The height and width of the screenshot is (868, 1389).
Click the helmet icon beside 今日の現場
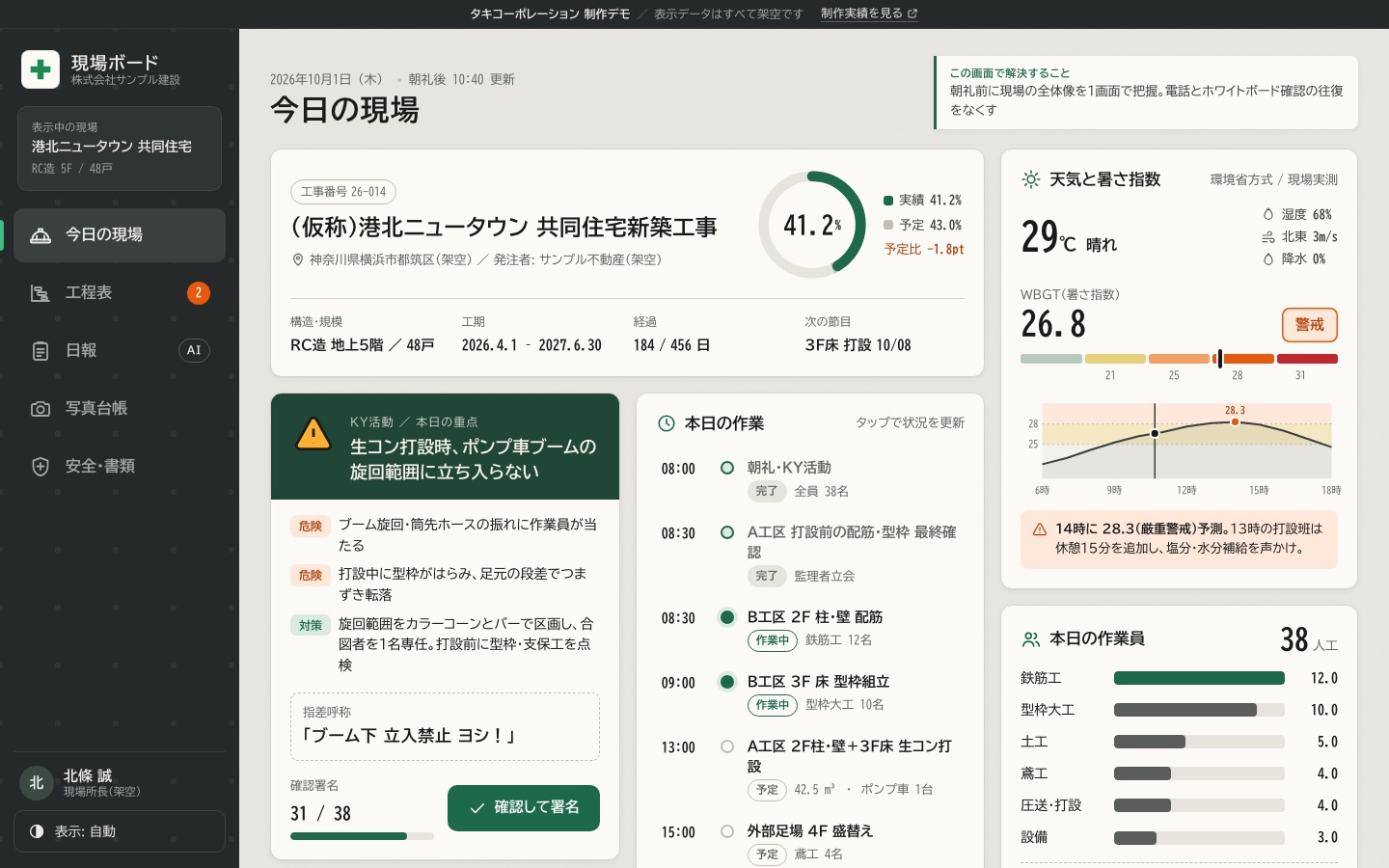41,235
